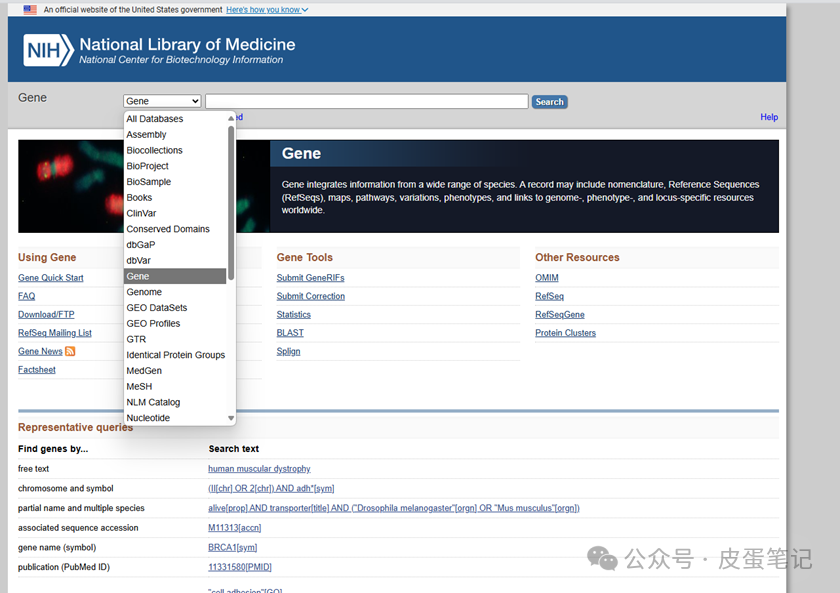840x593 pixels.
Task: Choose GEO Profiles in dropdown
Action: [x=175, y=324]
